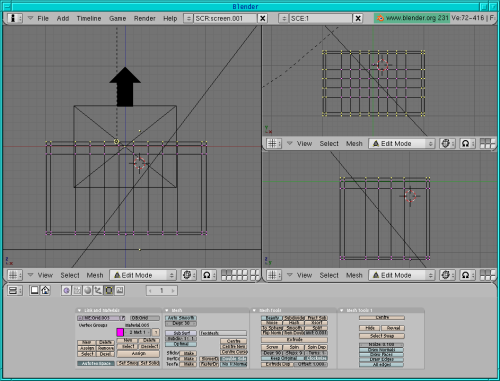The width and height of the screenshot is (500, 381).
Task: Switch to Object buttons context icon
Action: [98, 291]
